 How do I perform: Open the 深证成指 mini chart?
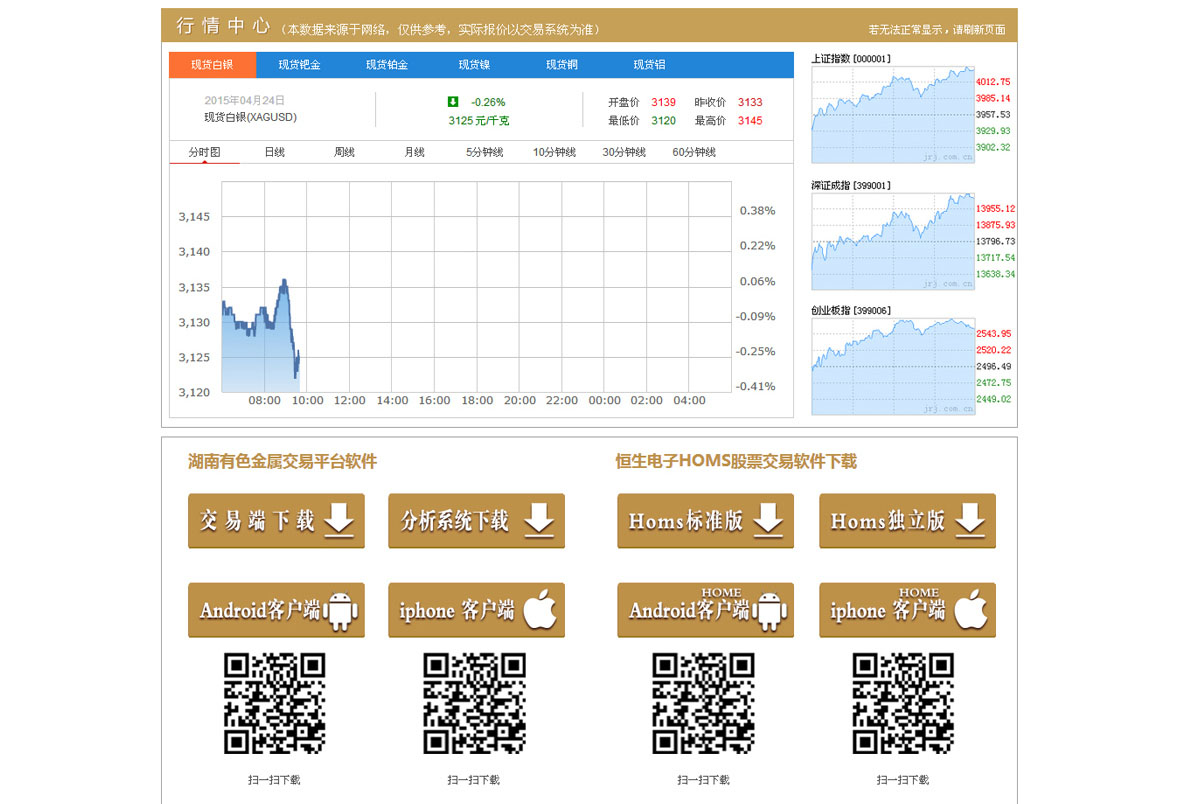893,242
